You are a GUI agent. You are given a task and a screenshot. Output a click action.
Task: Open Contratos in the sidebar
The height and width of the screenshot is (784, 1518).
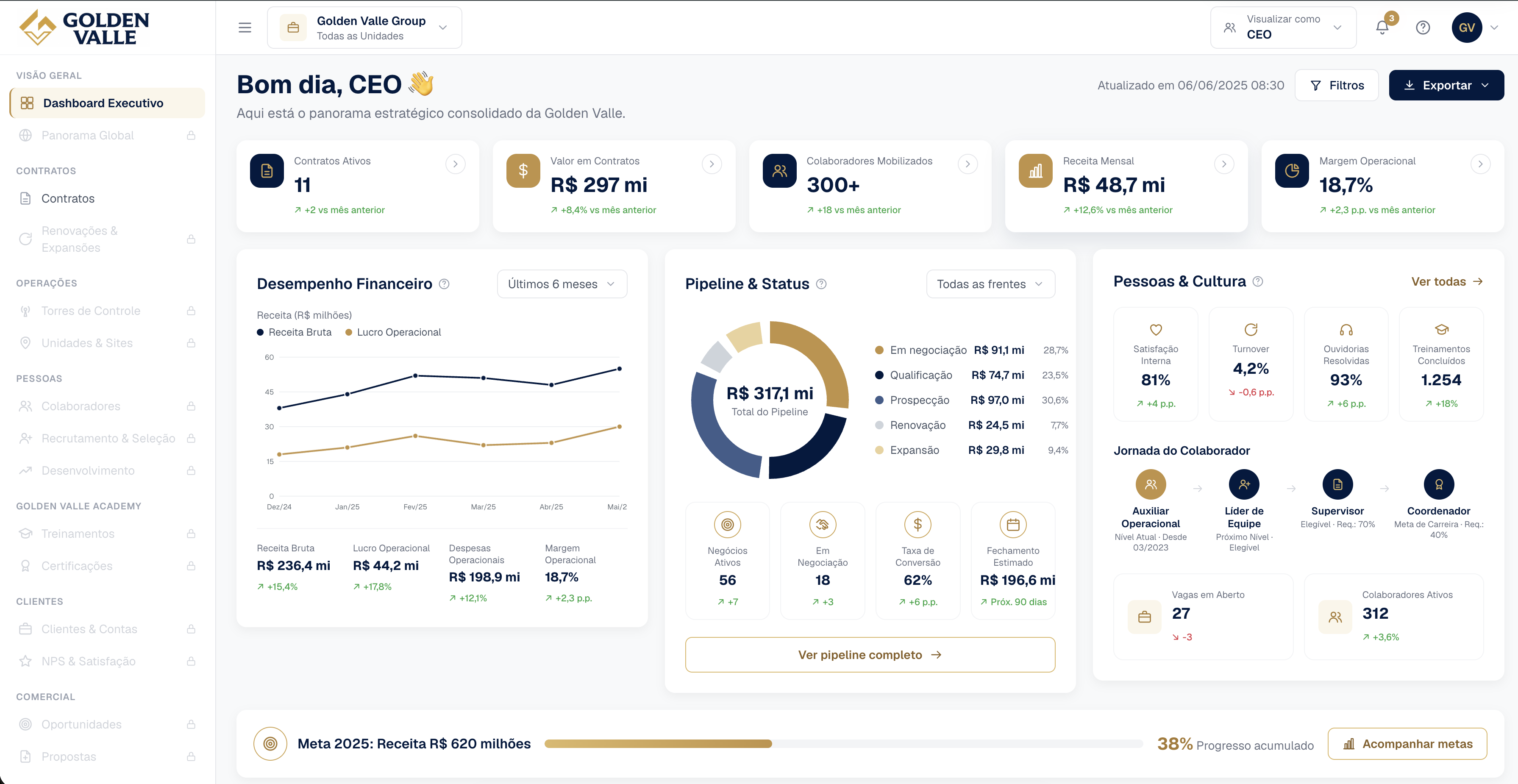pos(108,199)
